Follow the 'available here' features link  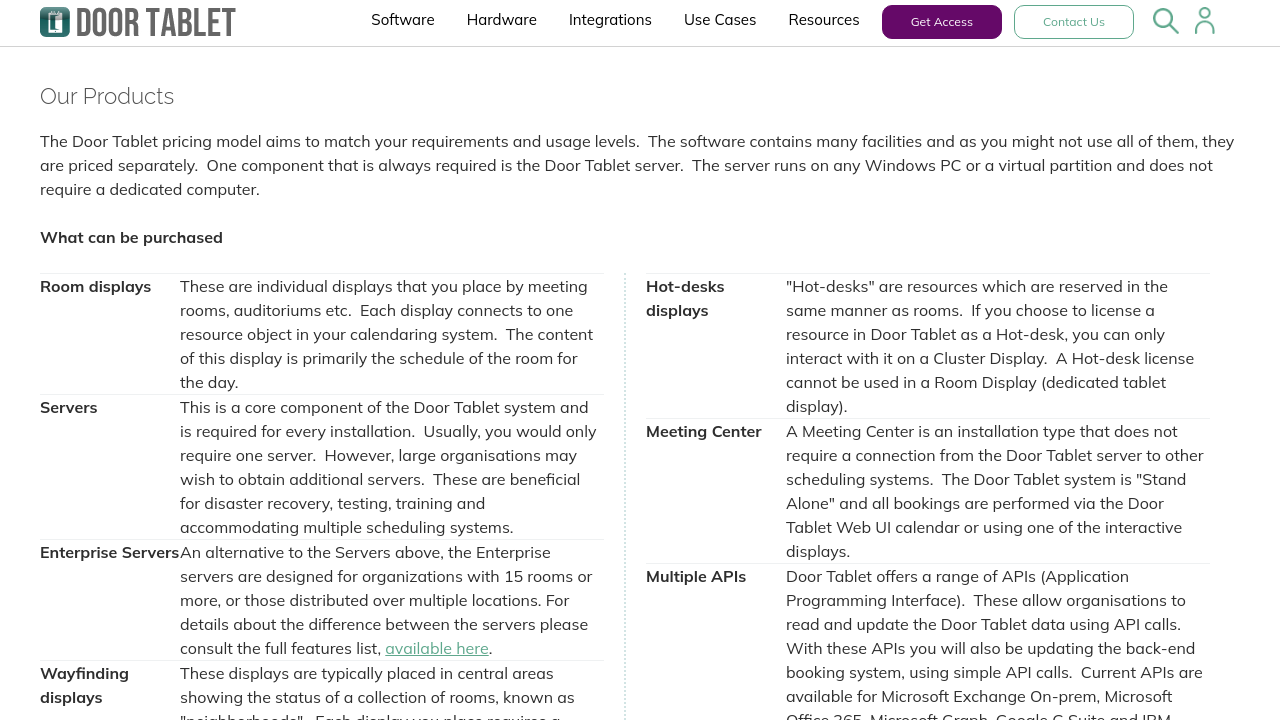(x=437, y=648)
